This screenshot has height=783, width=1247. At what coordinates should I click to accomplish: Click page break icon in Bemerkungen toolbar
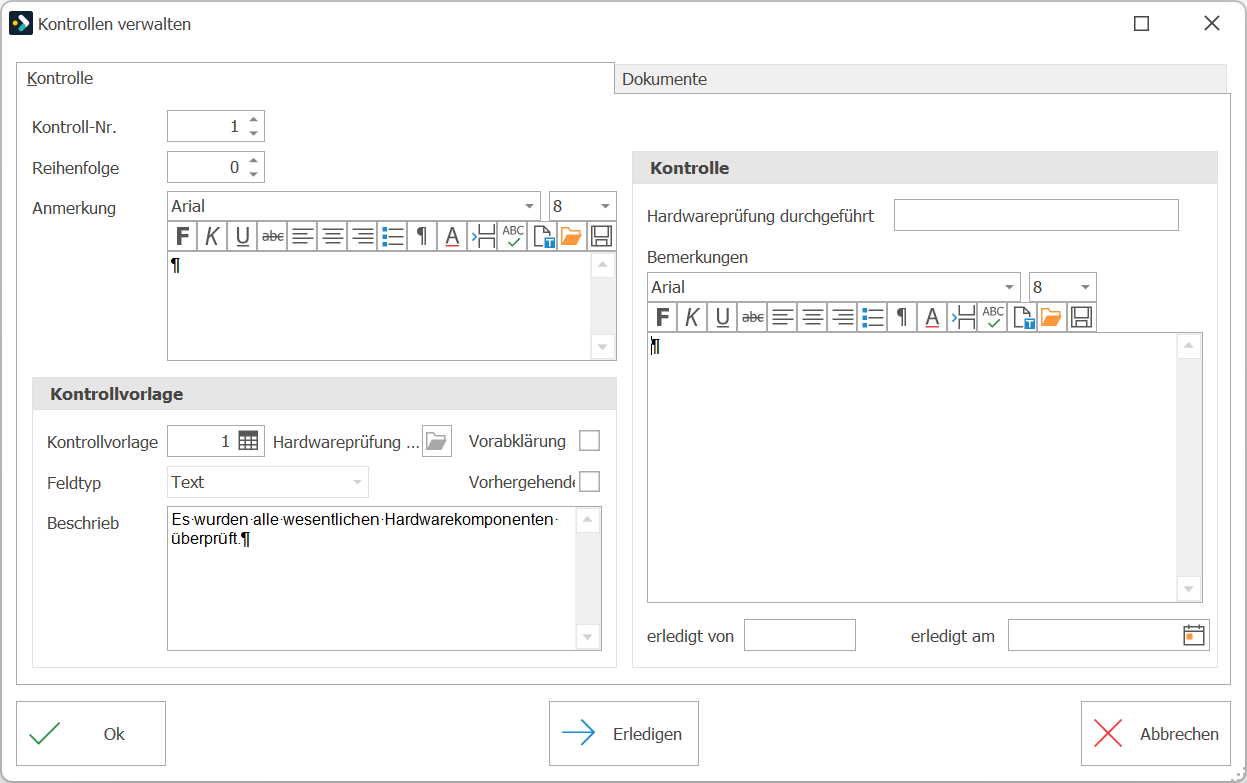coord(962,317)
